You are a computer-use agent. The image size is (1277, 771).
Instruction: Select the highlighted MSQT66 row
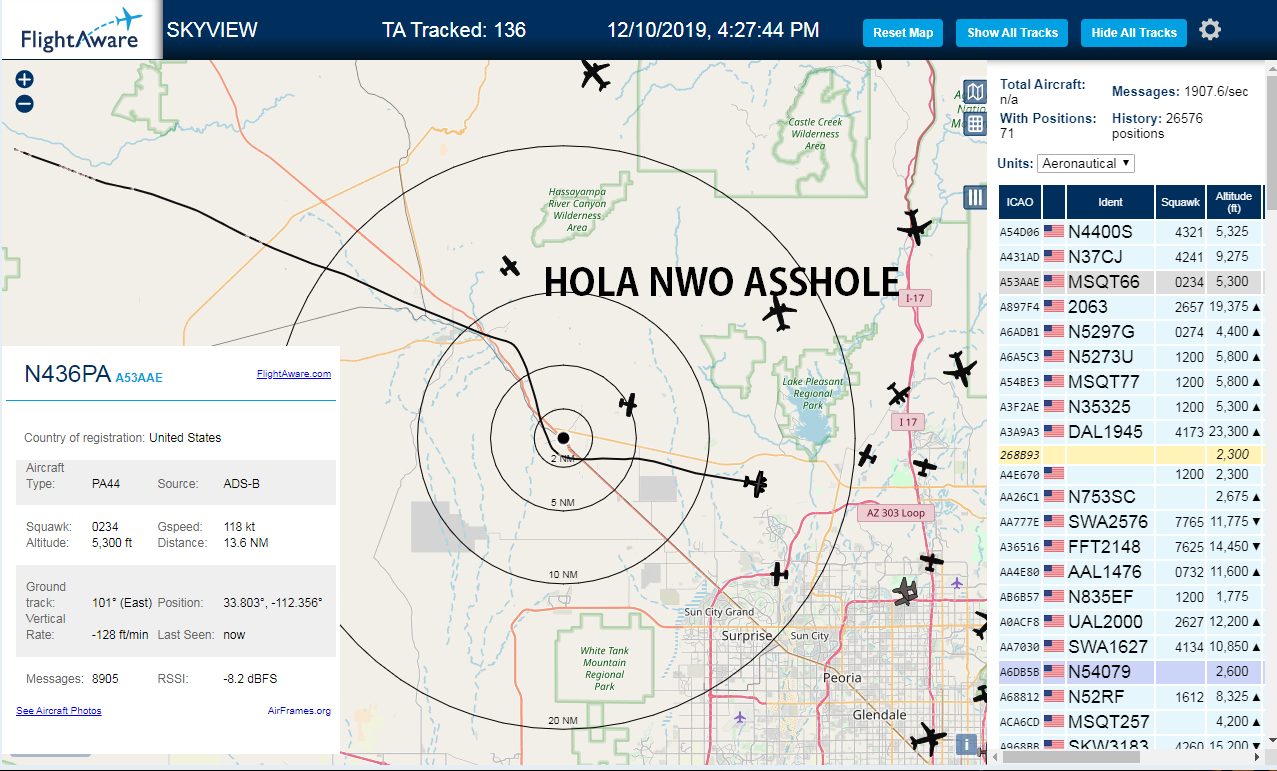pyautogui.click(x=1131, y=281)
